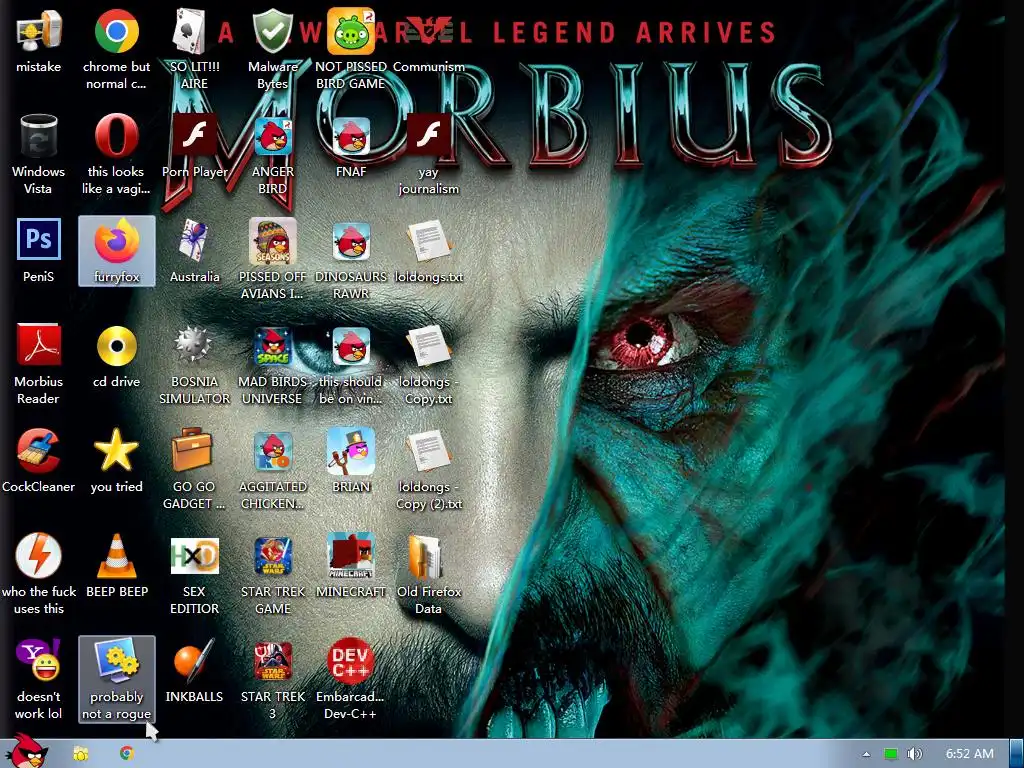The image size is (1024, 768).
Task: Launch Chrome from the taskbar
Action: [x=127, y=754]
